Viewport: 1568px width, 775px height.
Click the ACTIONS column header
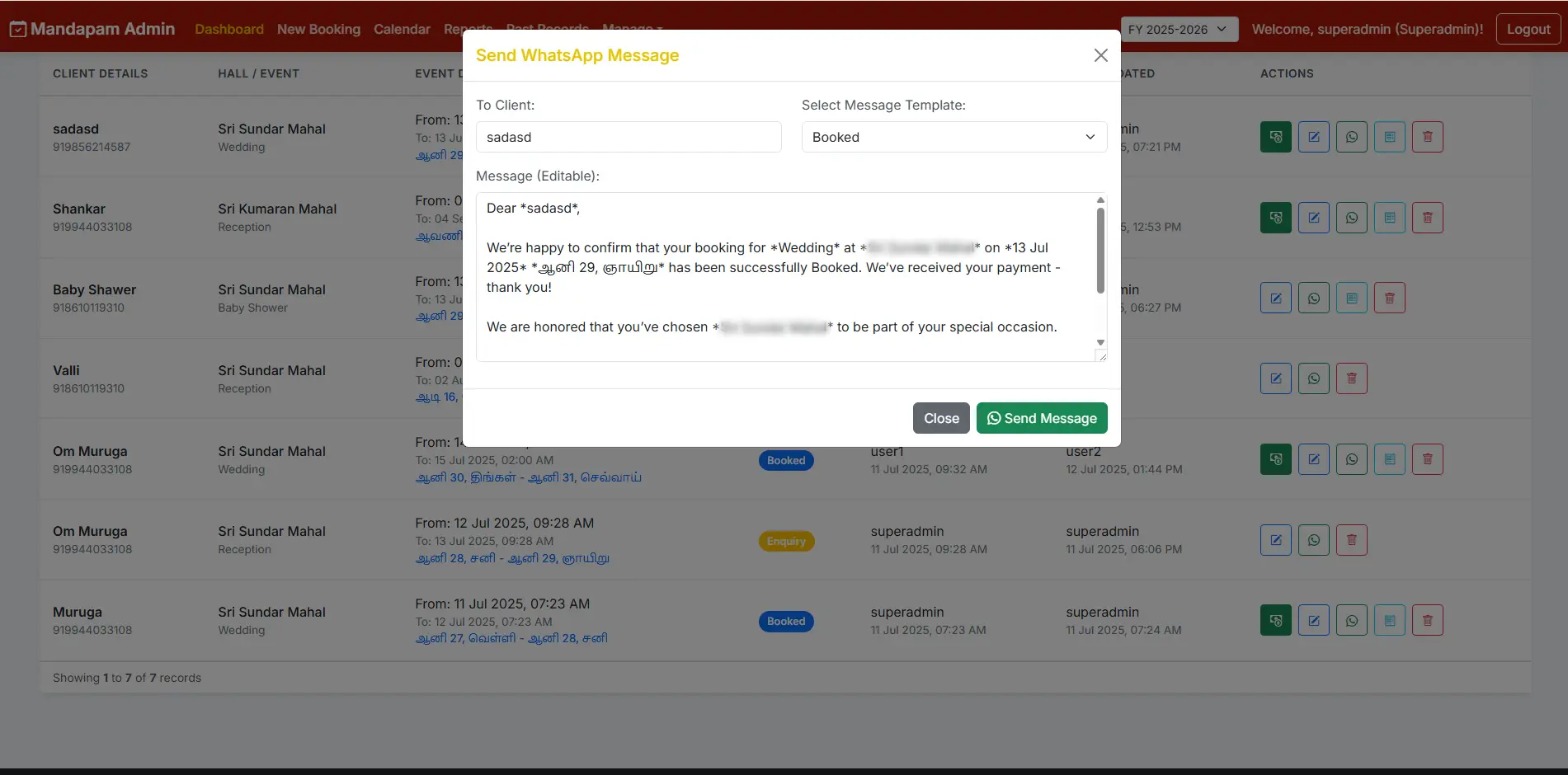(x=1287, y=73)
